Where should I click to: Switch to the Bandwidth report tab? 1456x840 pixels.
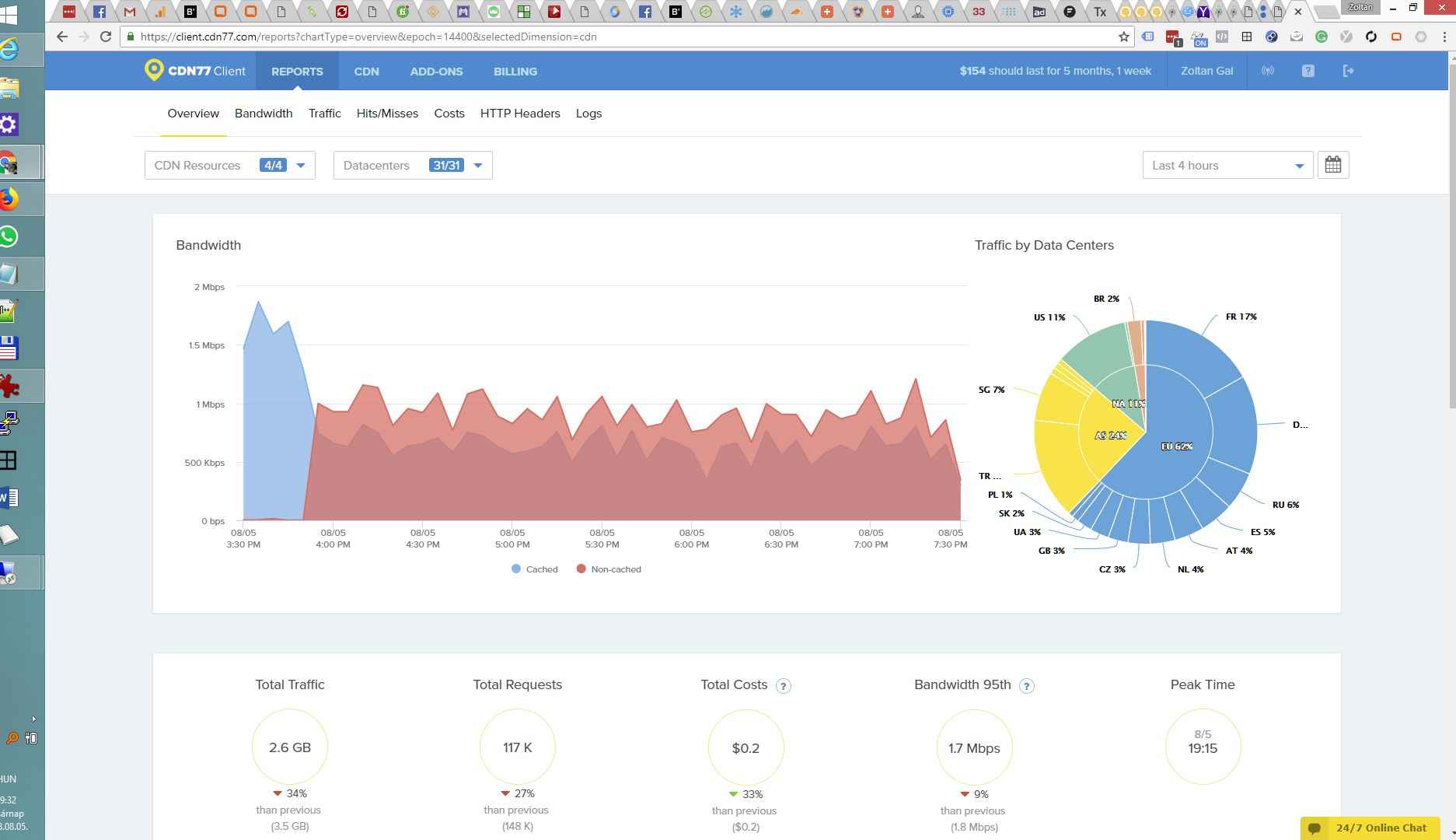(x=264, y=114)
